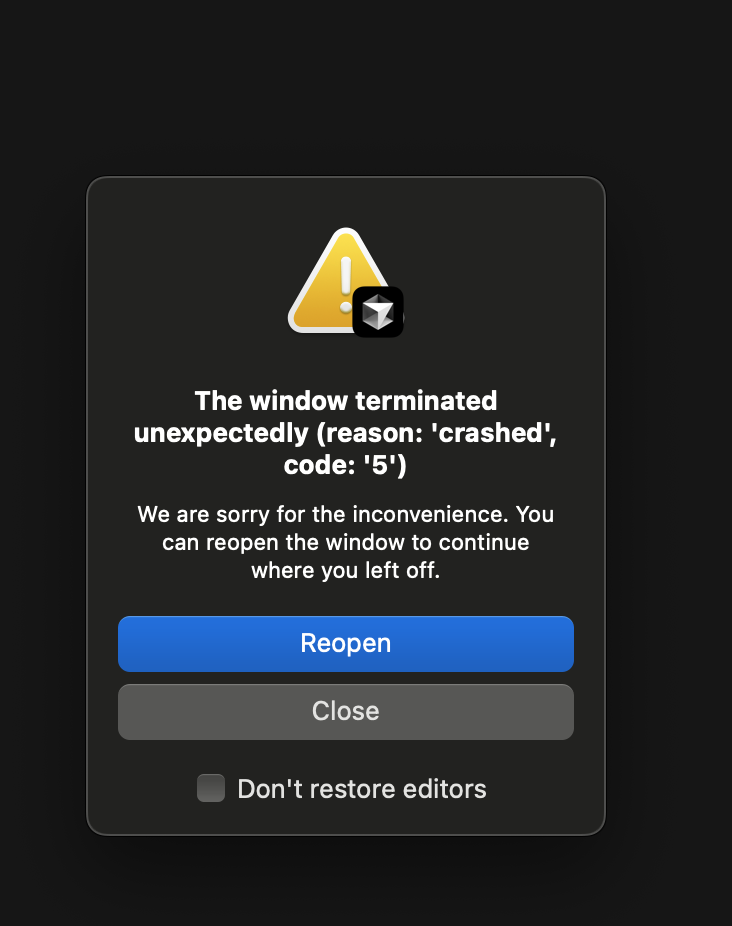Click the Cursor cube app badge icon
This screenshot has height=926, width=732.
click(x=378, y=312)
